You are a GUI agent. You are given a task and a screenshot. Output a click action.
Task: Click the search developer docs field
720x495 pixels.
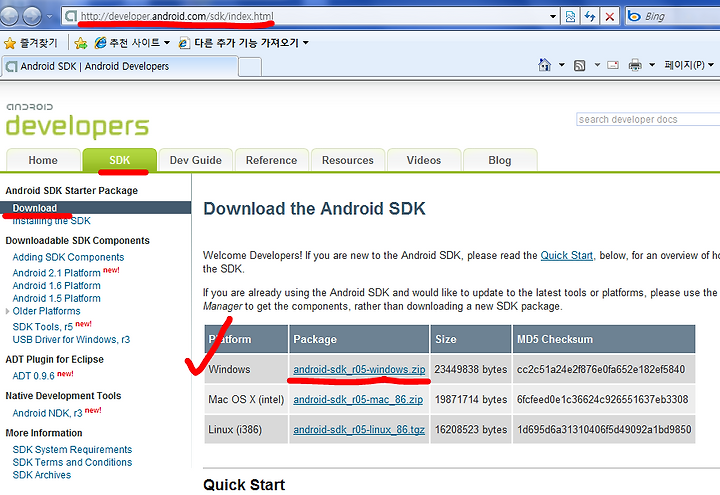click(648, 119)
